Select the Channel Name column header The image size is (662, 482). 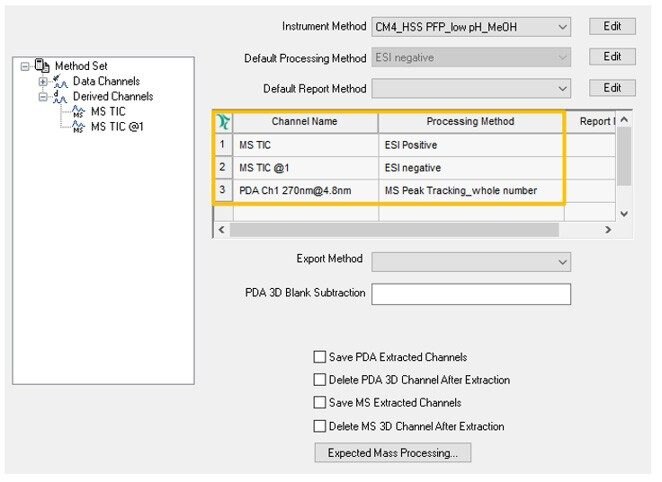click(x=305, y=122)
